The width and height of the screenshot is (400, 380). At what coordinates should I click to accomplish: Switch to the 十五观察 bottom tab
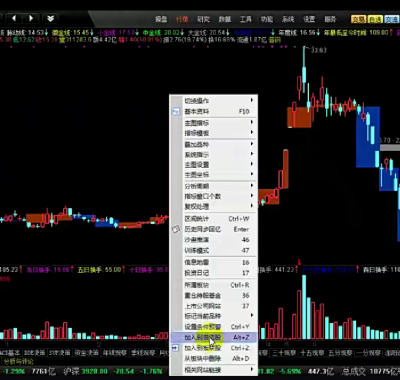coord(312,353)
